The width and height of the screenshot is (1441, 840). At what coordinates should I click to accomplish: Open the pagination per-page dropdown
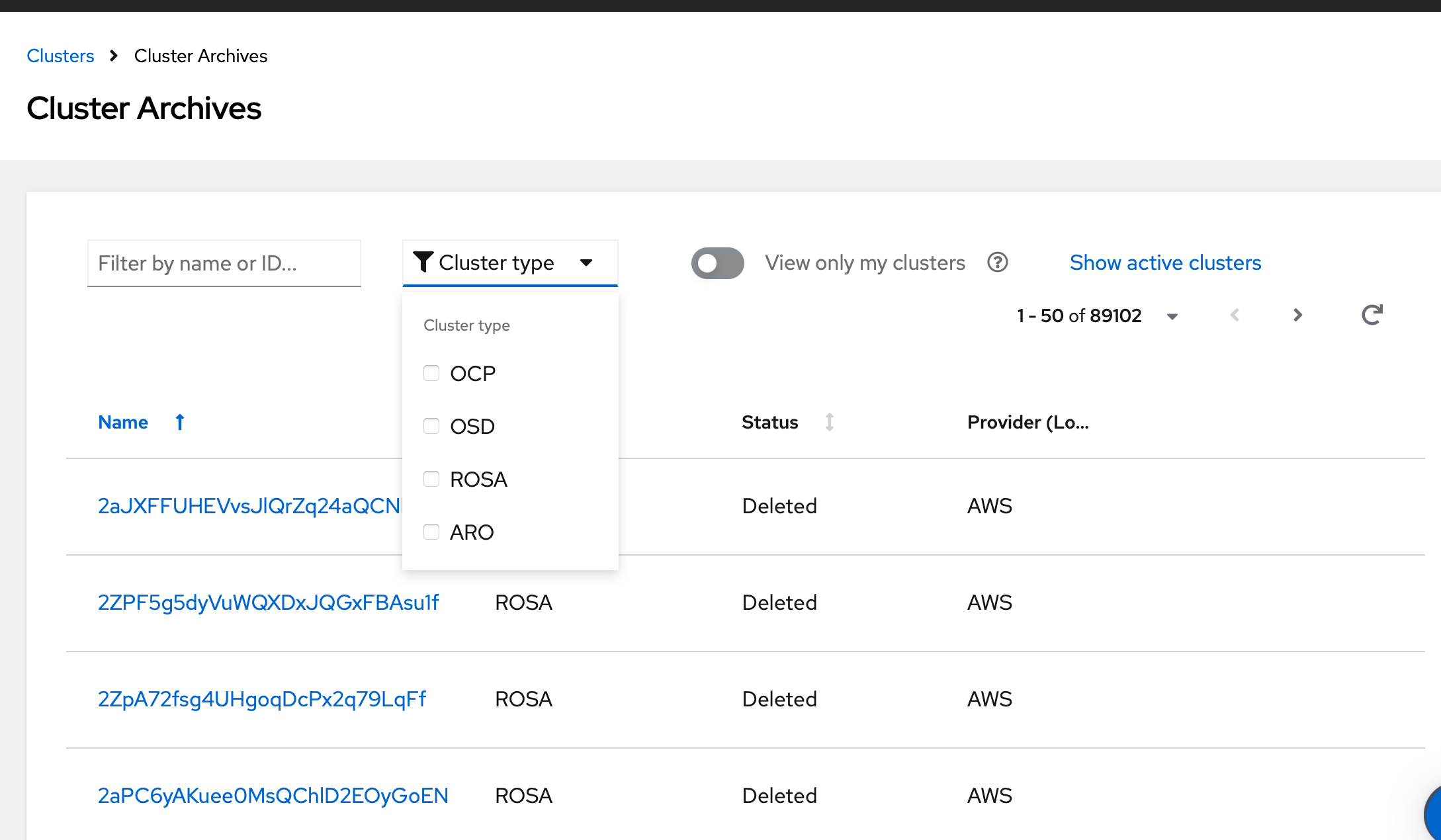tap(1172, 316)
